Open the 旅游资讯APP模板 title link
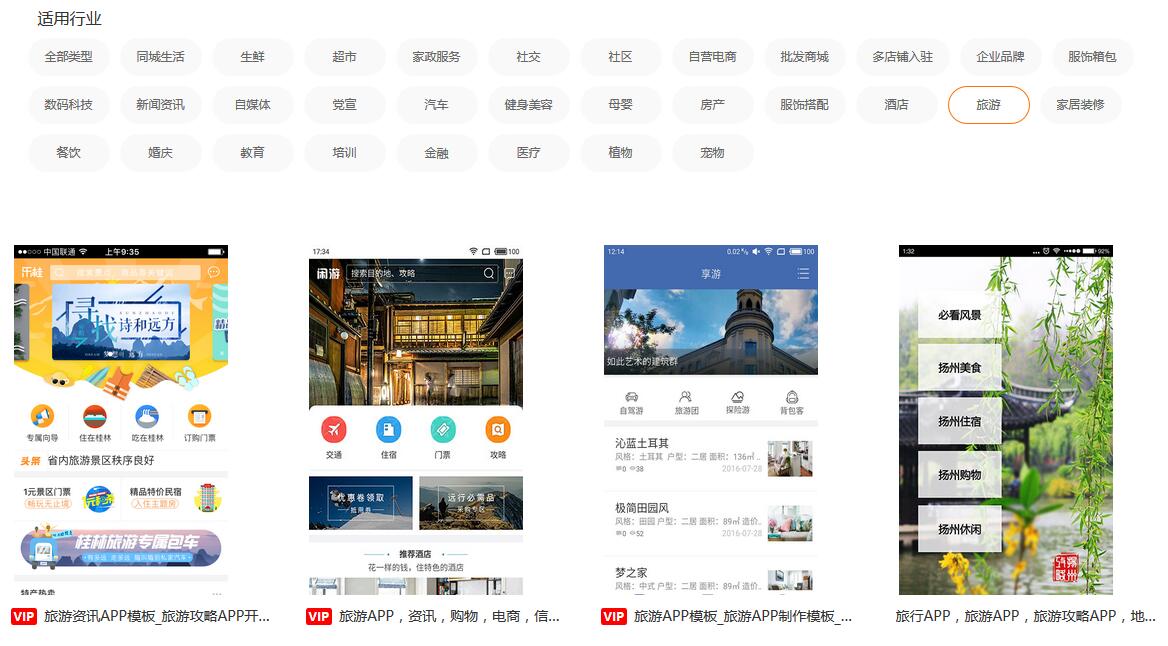 pos(156,617)
